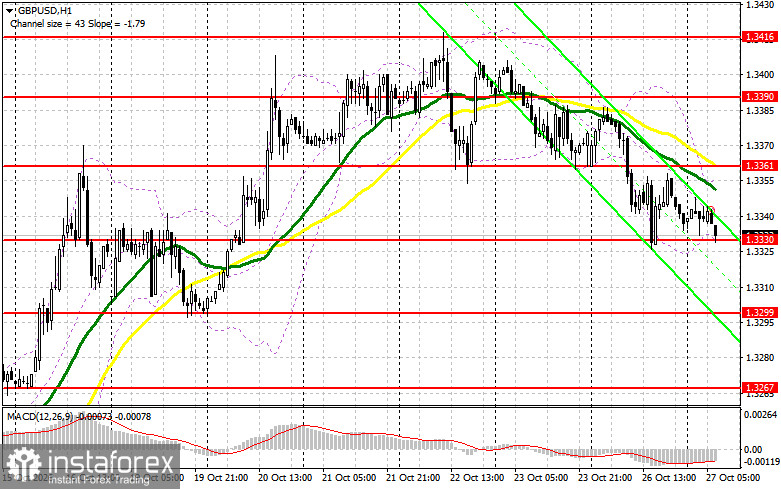Viewport: 781px width, 489px height.
Task: Click the 1.3370 price axis value
Action: [x=760, y=145]
